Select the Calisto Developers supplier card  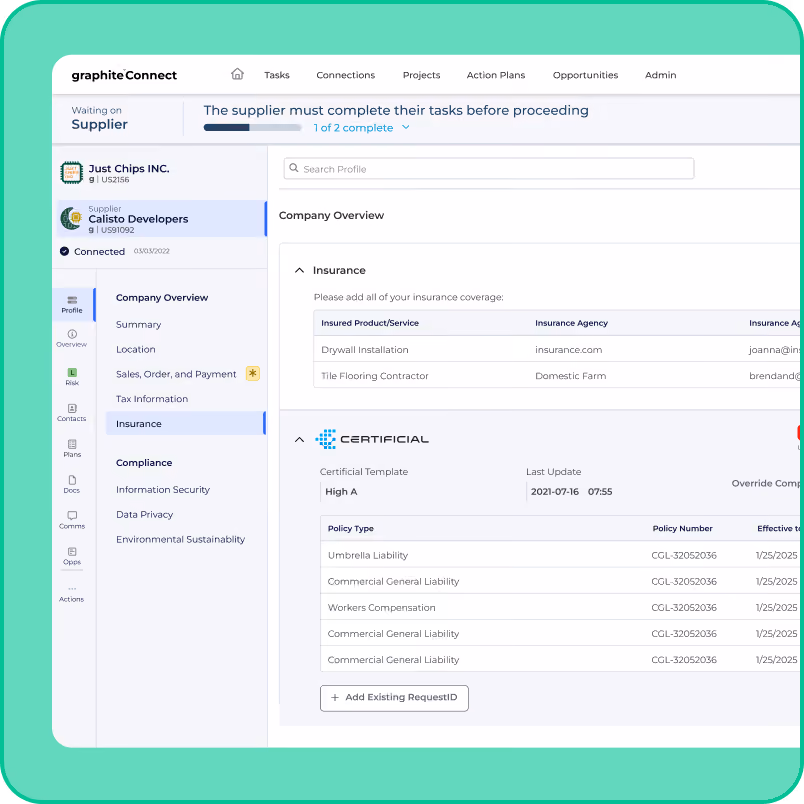[162, 218]
